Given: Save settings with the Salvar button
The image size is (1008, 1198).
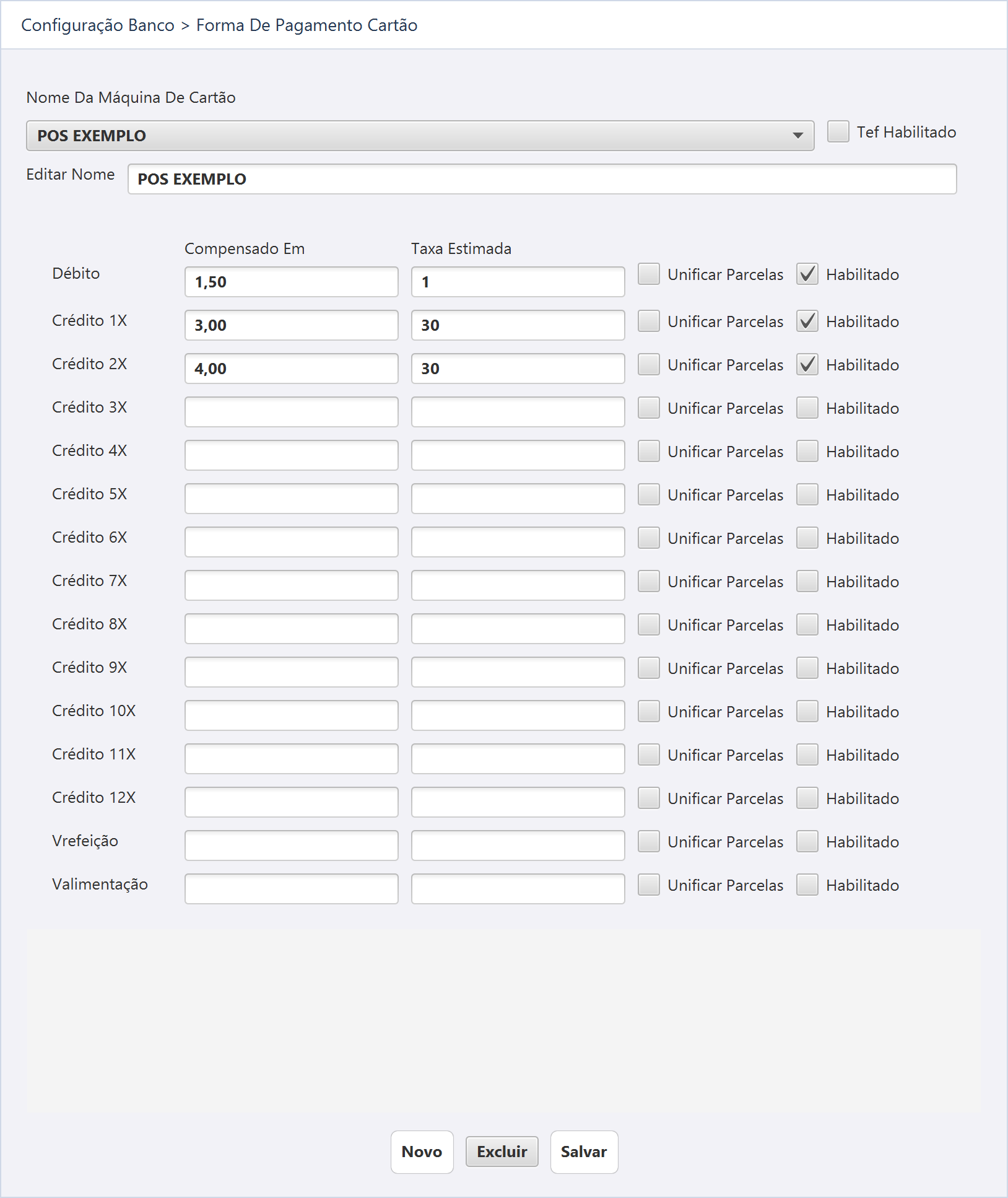Looking at the screenshot, I should coord(584,1152).
